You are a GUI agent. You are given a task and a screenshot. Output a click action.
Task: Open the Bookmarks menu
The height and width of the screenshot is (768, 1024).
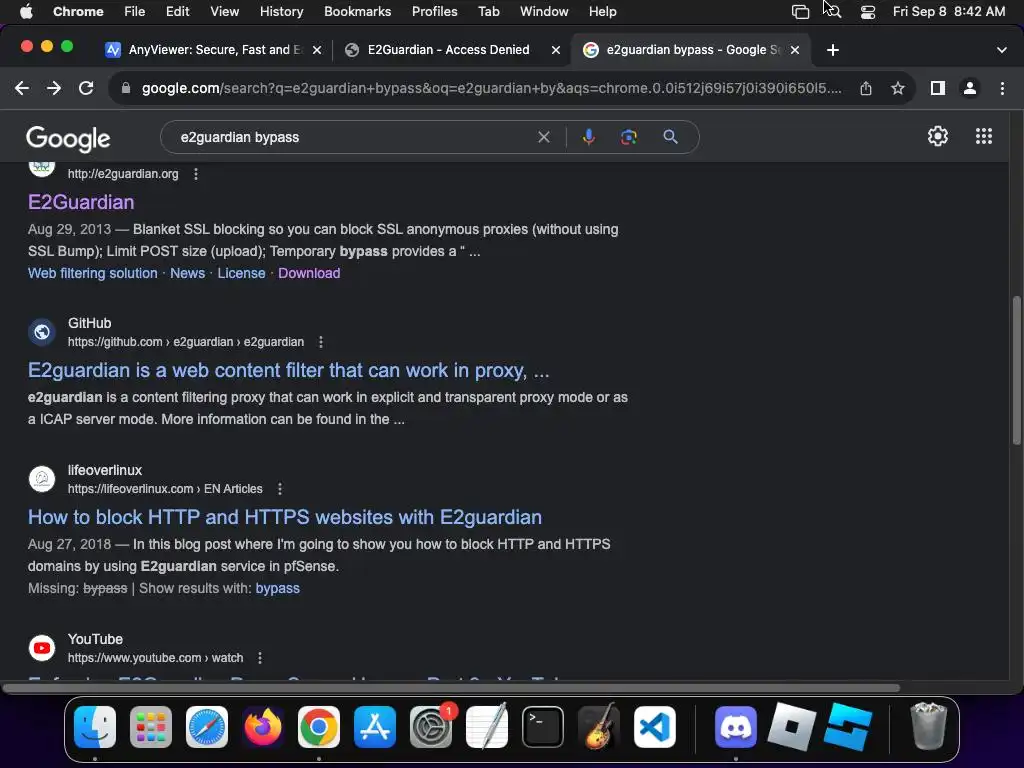point(357,12)
